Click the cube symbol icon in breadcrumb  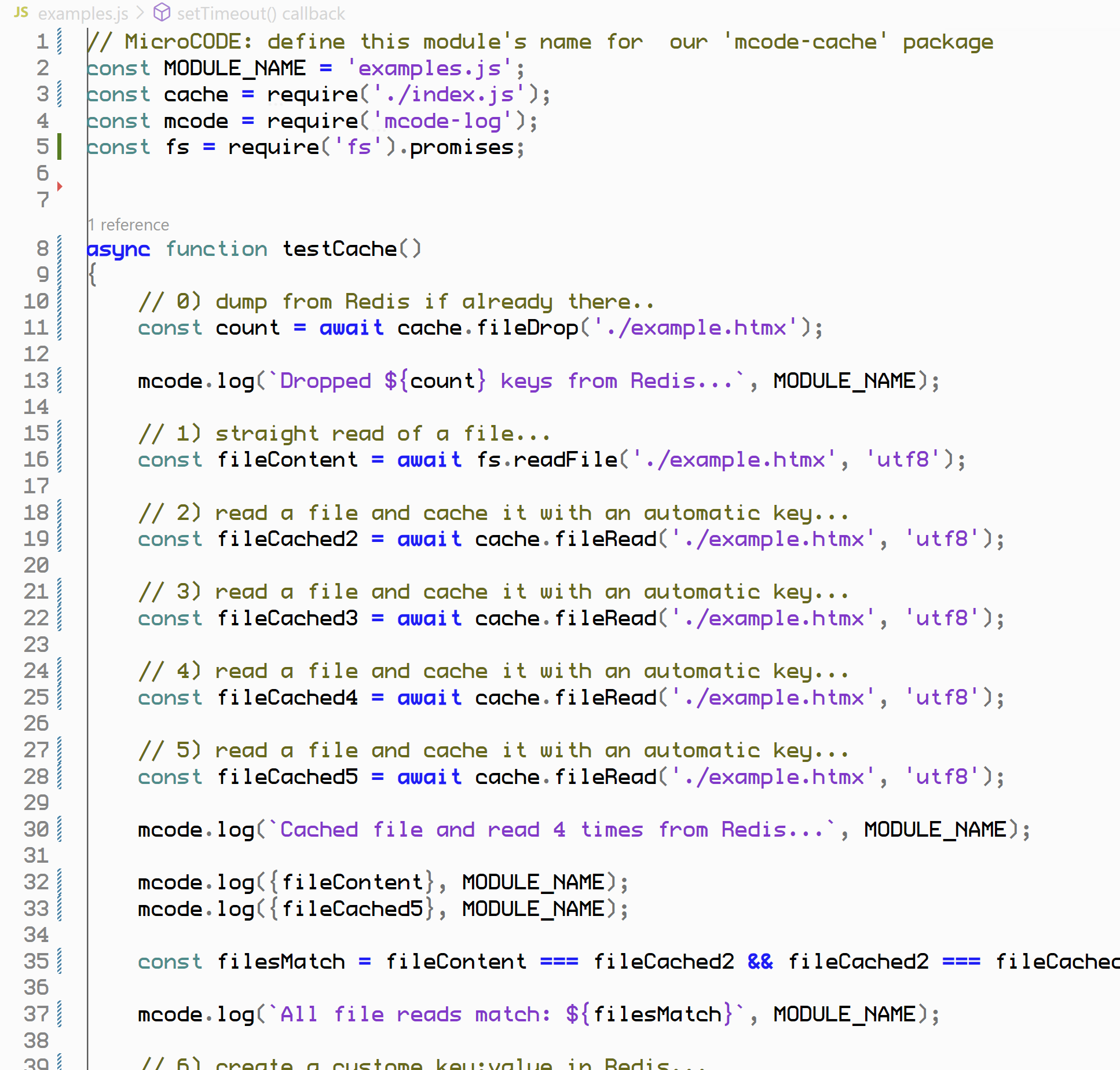click(x=162, y=12)
